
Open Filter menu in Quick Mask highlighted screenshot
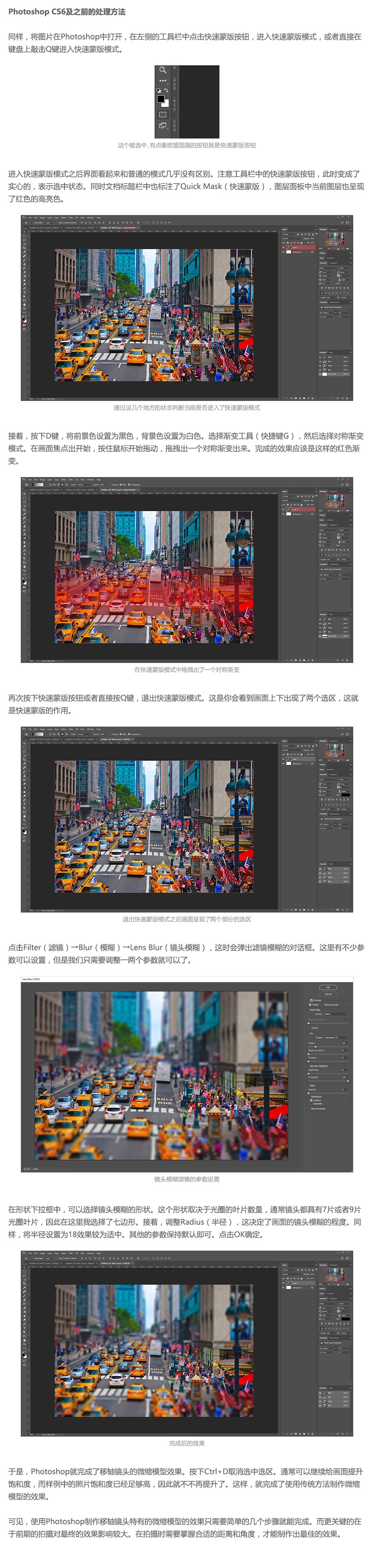point(71,217)
